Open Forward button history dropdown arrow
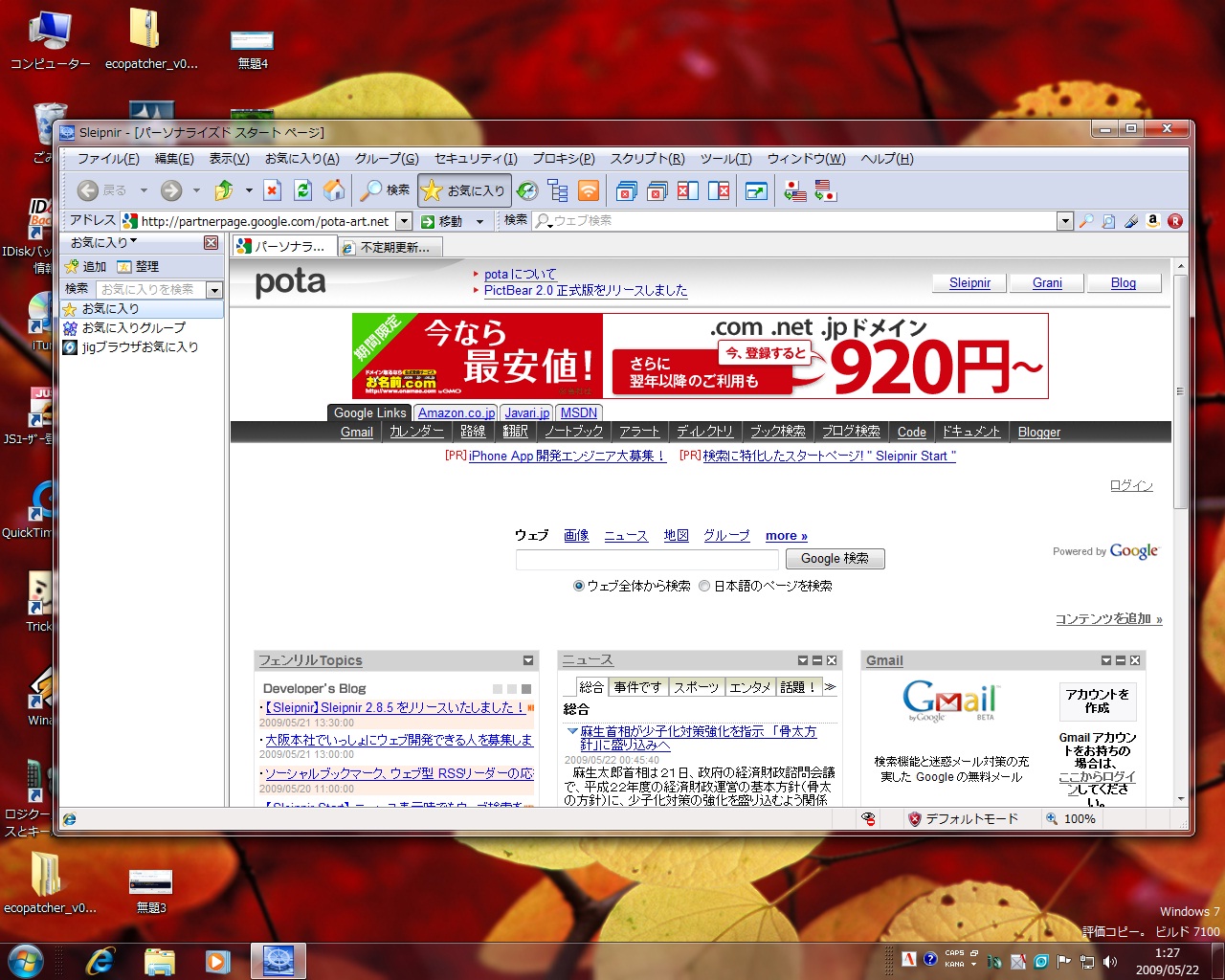This screenshot has width=1225, height=980. click(x=196, y=190)
